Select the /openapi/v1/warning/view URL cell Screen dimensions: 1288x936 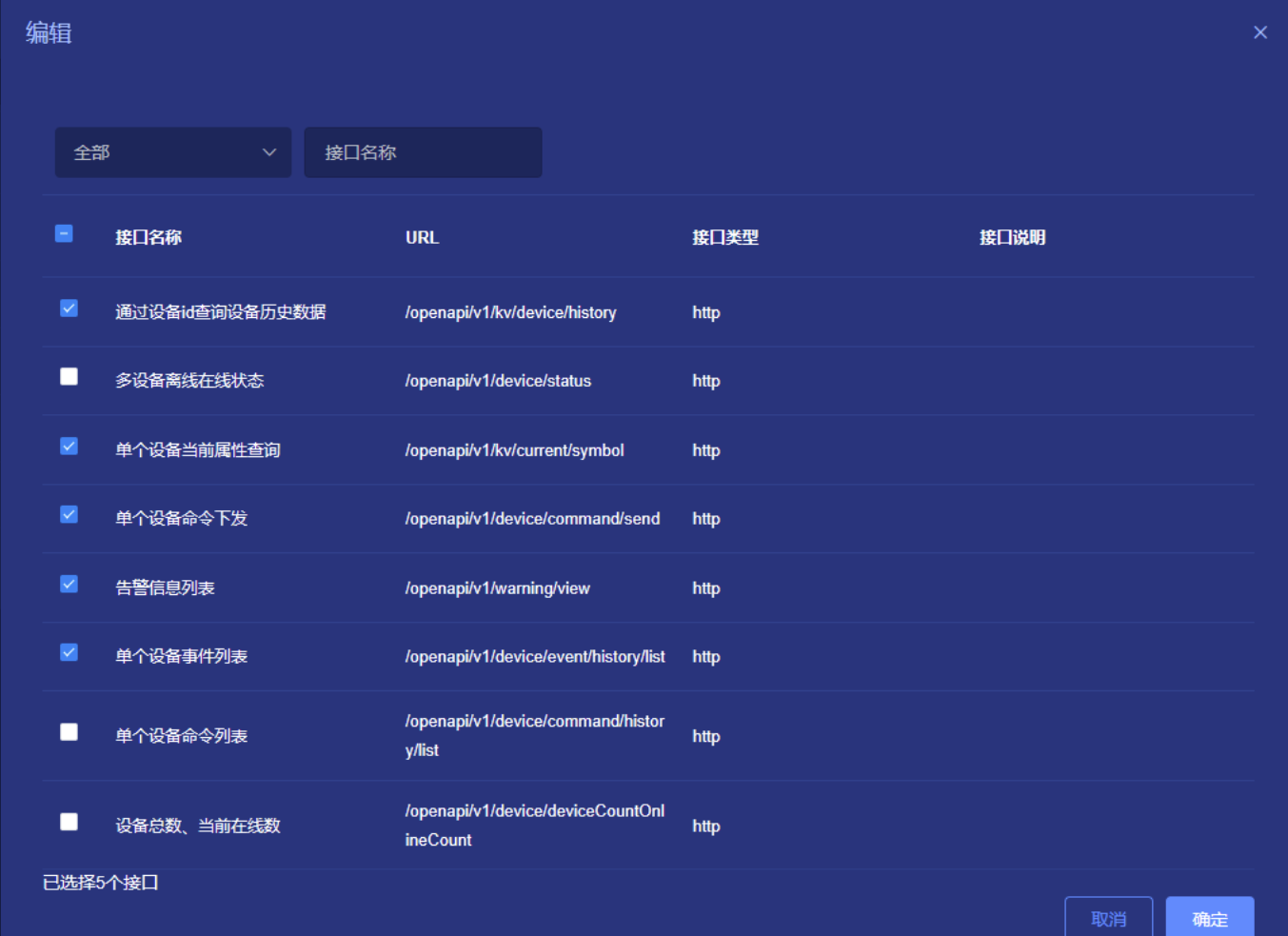click(x=497, y=588)
